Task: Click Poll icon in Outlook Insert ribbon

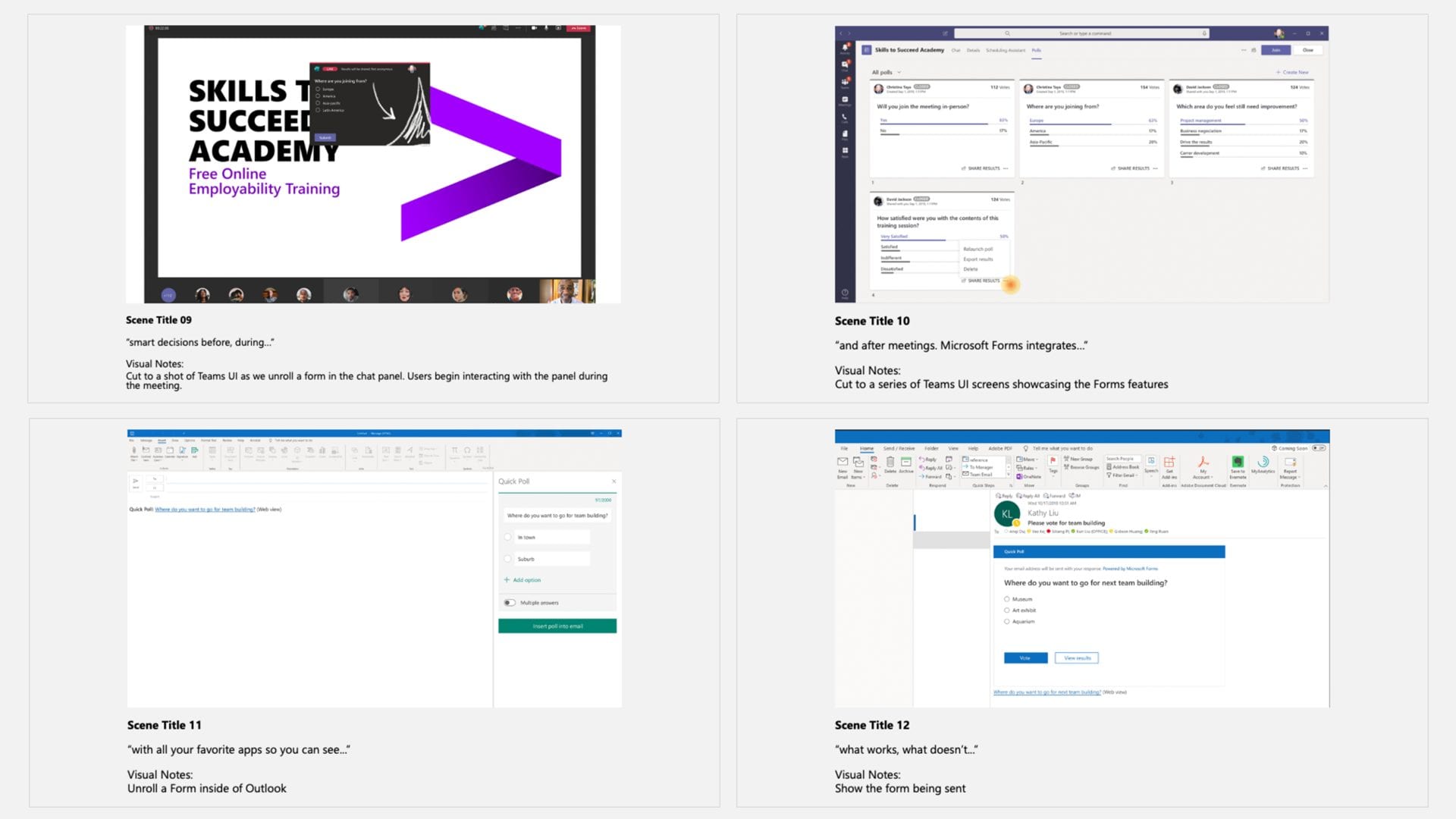Action: click(194, 450)
